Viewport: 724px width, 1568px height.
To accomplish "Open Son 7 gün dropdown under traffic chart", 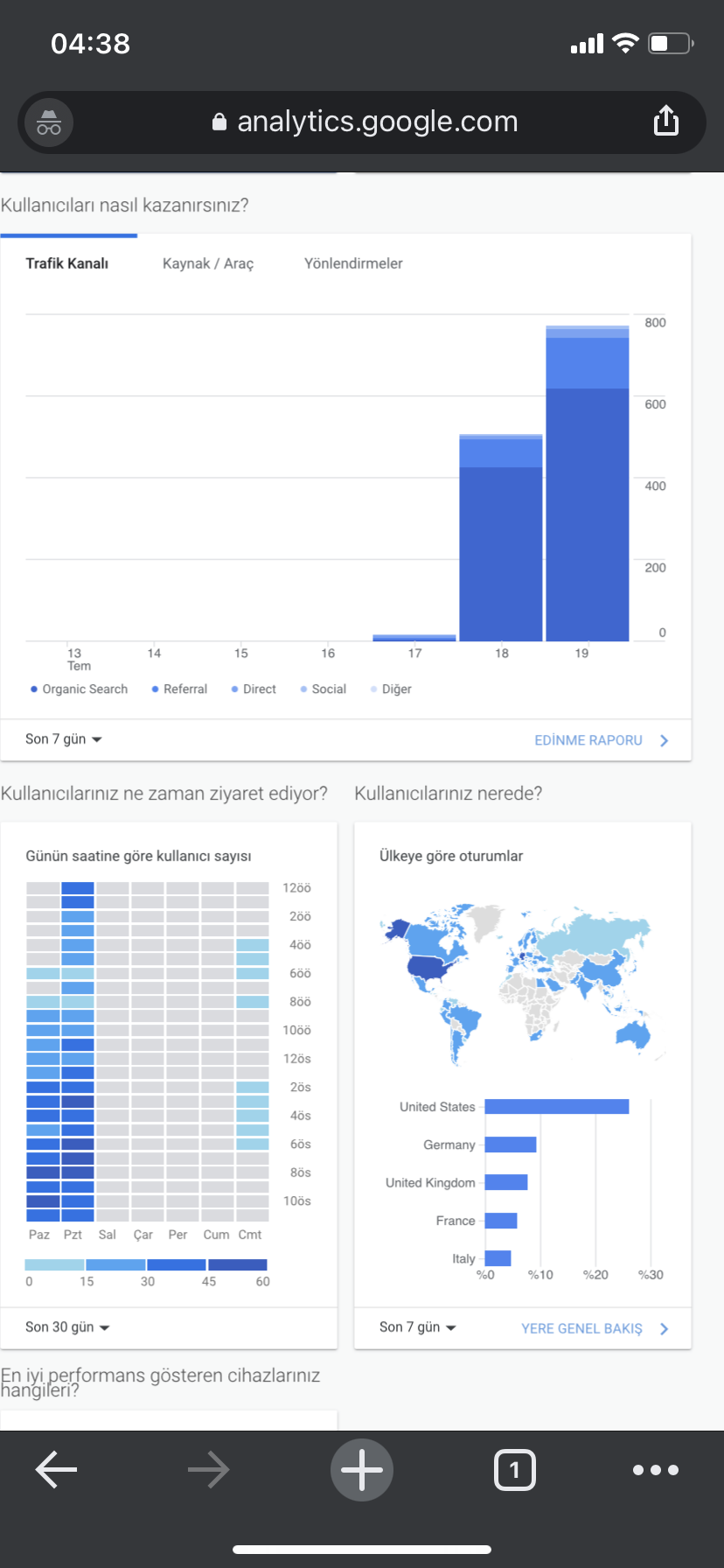I will click(x=64, y=739).
